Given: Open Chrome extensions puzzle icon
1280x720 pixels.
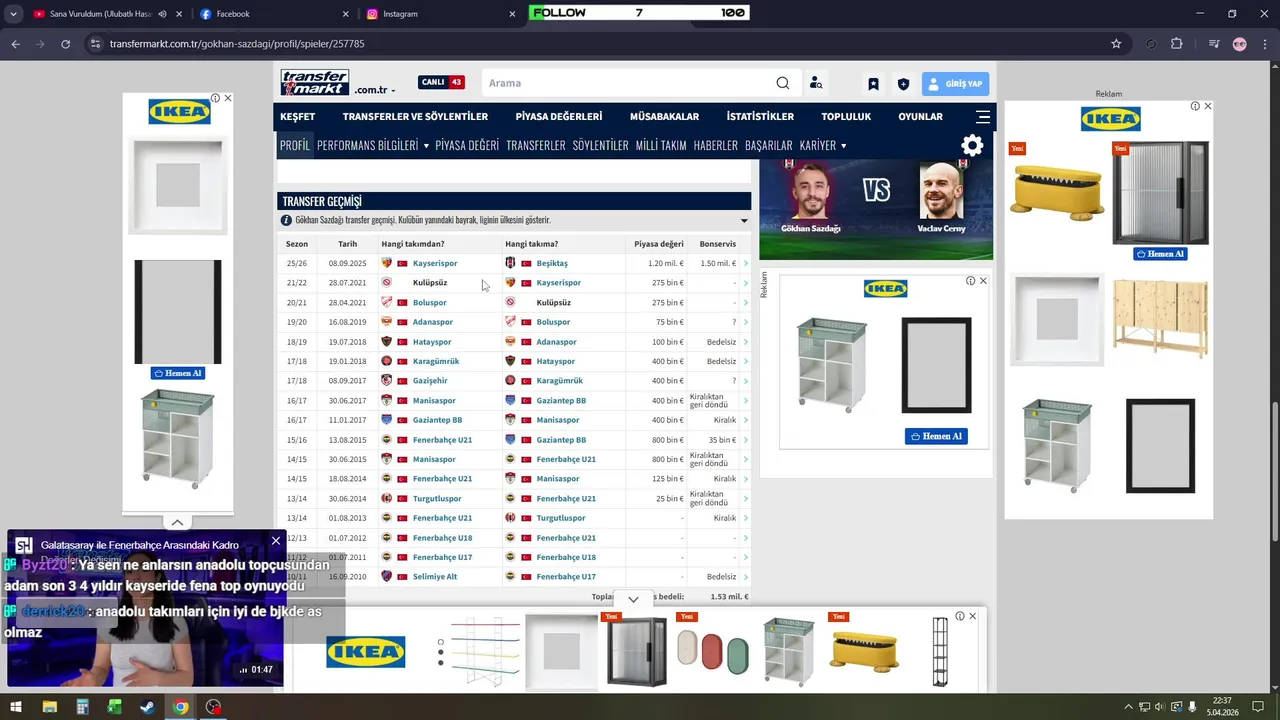Looking at the screenshot, I should coord(1176,44).
